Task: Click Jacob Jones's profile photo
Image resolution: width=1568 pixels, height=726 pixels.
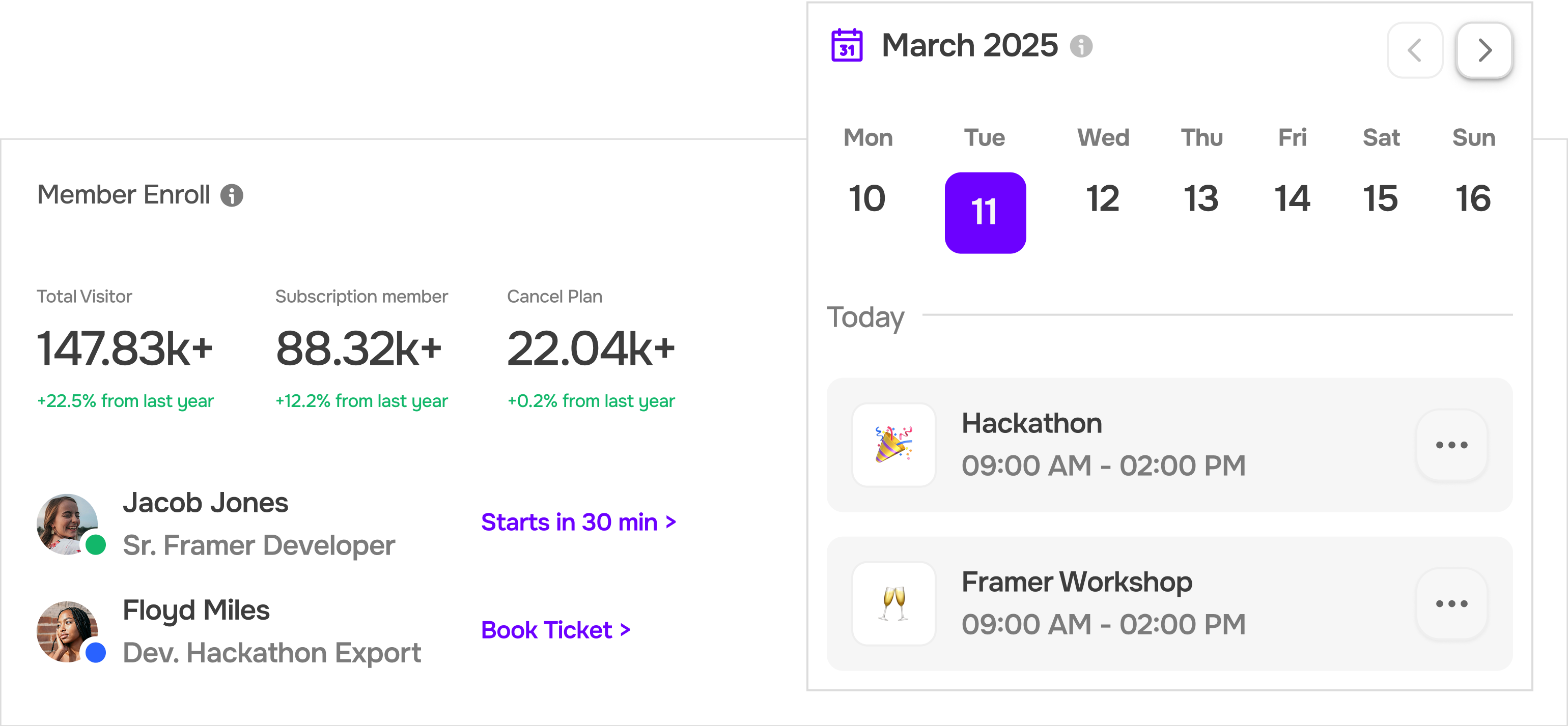Action: [67, 524]
